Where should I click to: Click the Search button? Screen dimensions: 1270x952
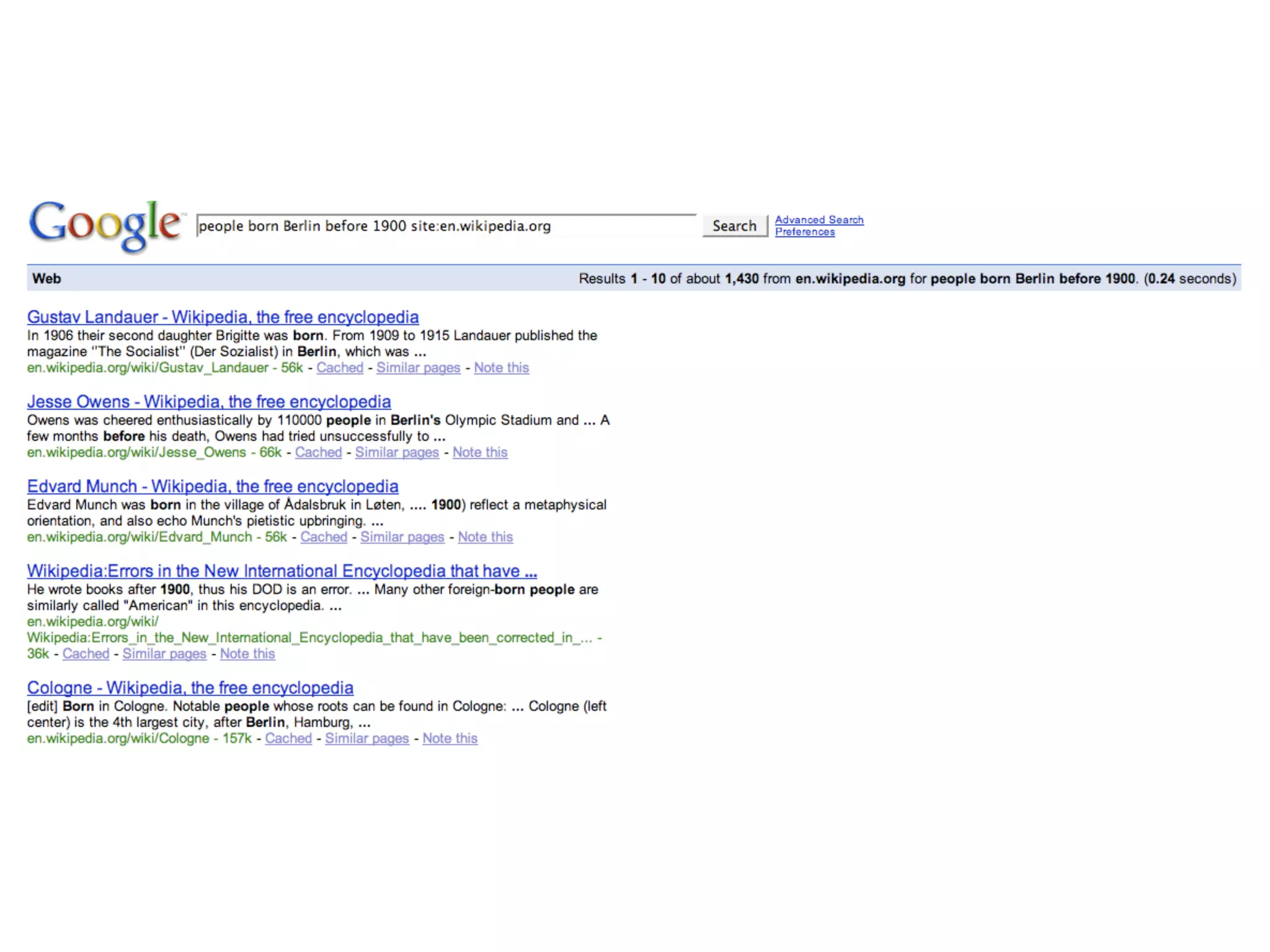735,226
